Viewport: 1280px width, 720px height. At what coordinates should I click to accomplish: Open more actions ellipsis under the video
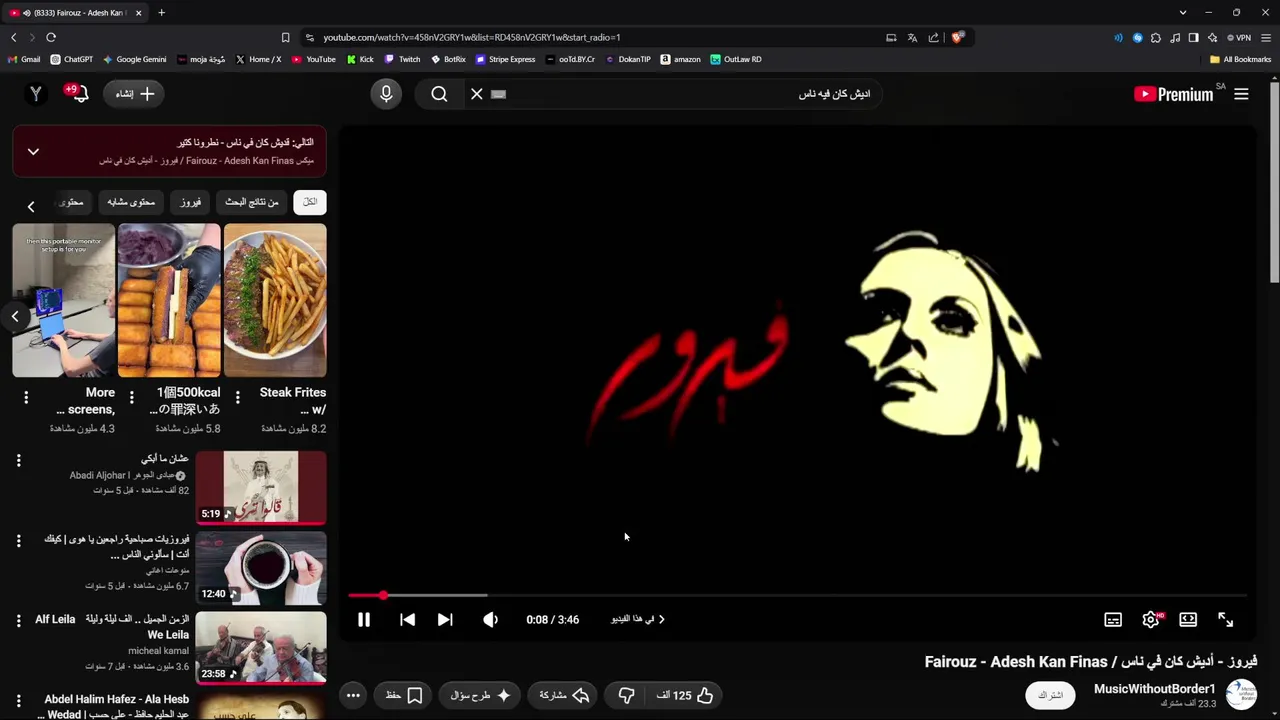(353, 695)
